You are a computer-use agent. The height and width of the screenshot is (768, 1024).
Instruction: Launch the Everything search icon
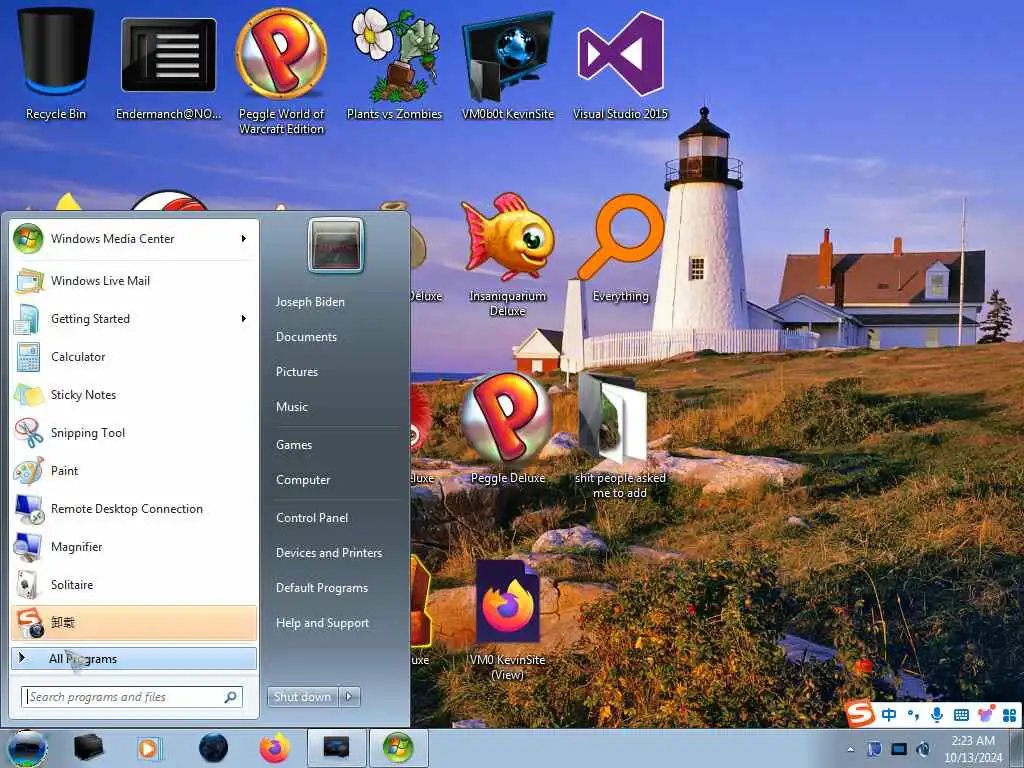click(x=620, y=248)
